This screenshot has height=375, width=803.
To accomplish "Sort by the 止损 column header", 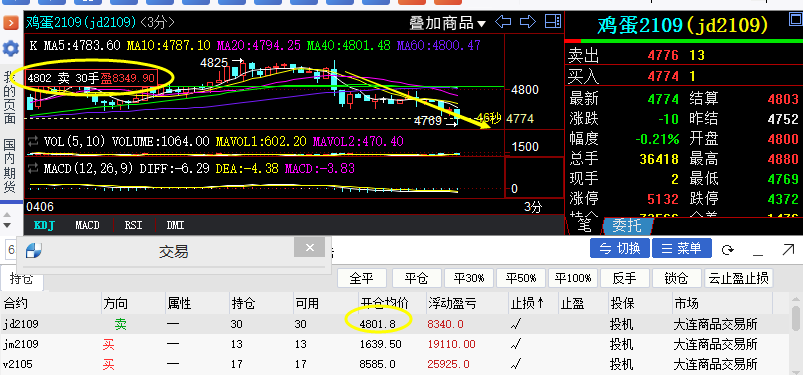I will pyautogui.click(x=527, y=304).
